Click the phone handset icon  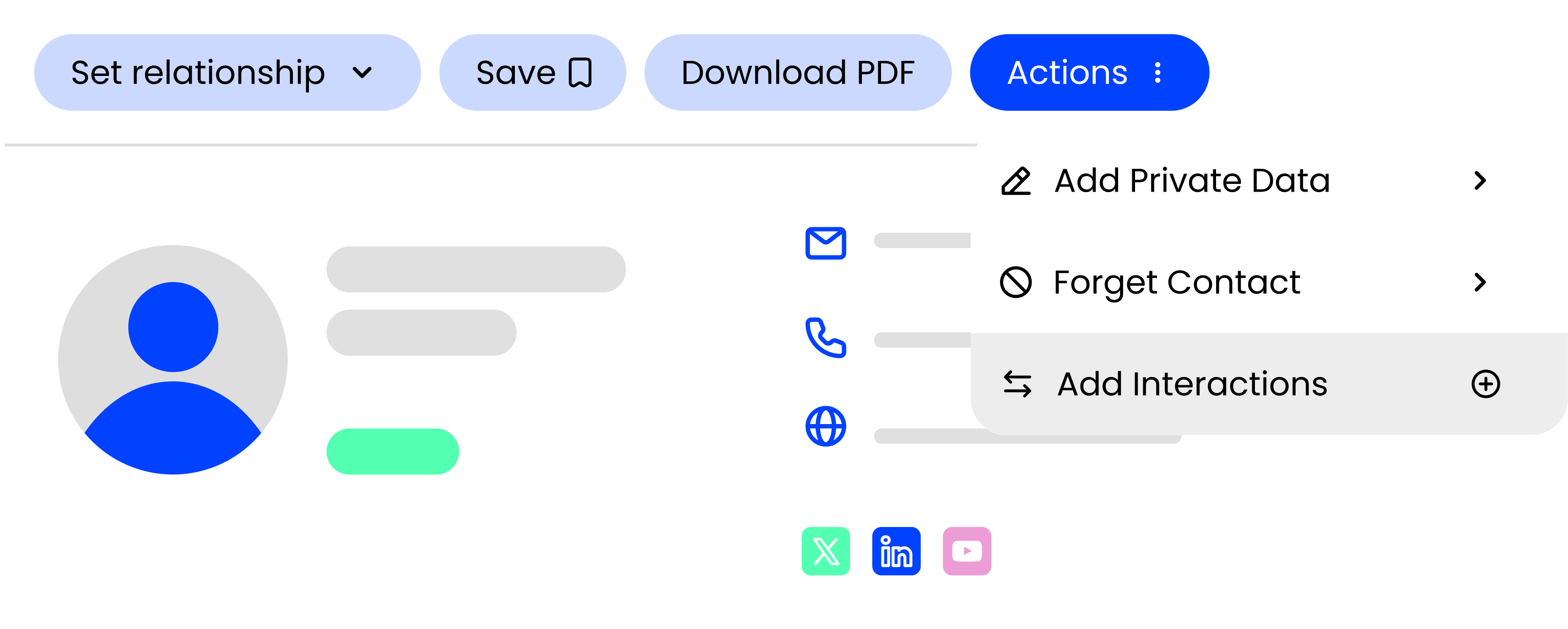(x=825, y=338)
